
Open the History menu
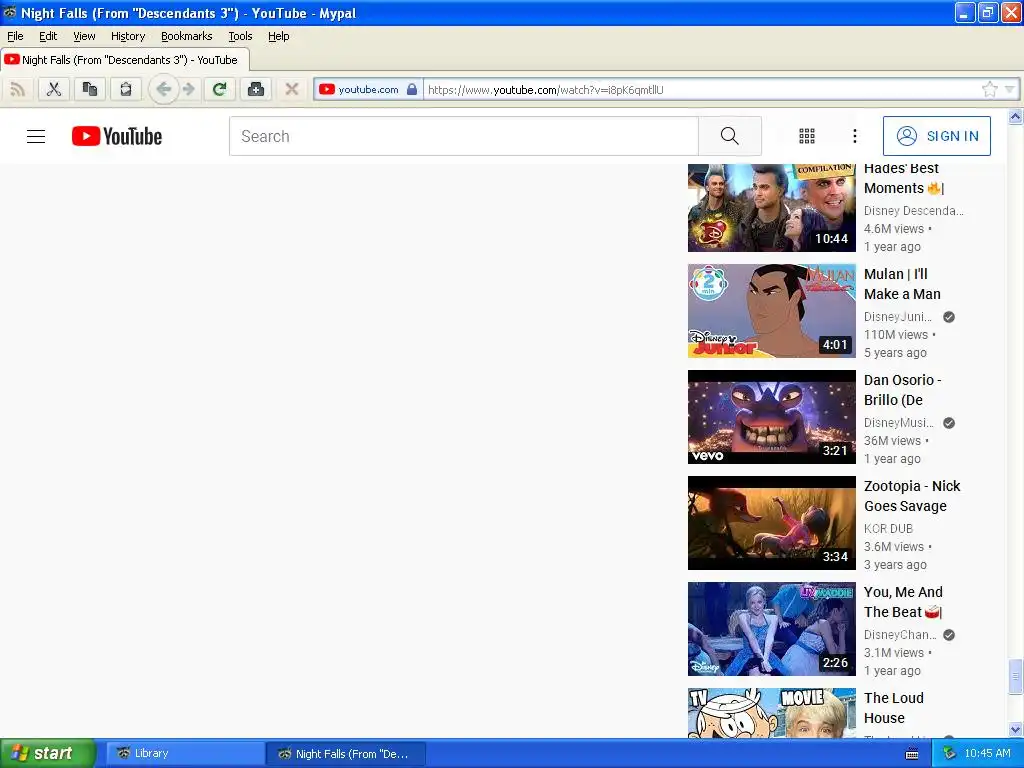click(x=128, y=36)
